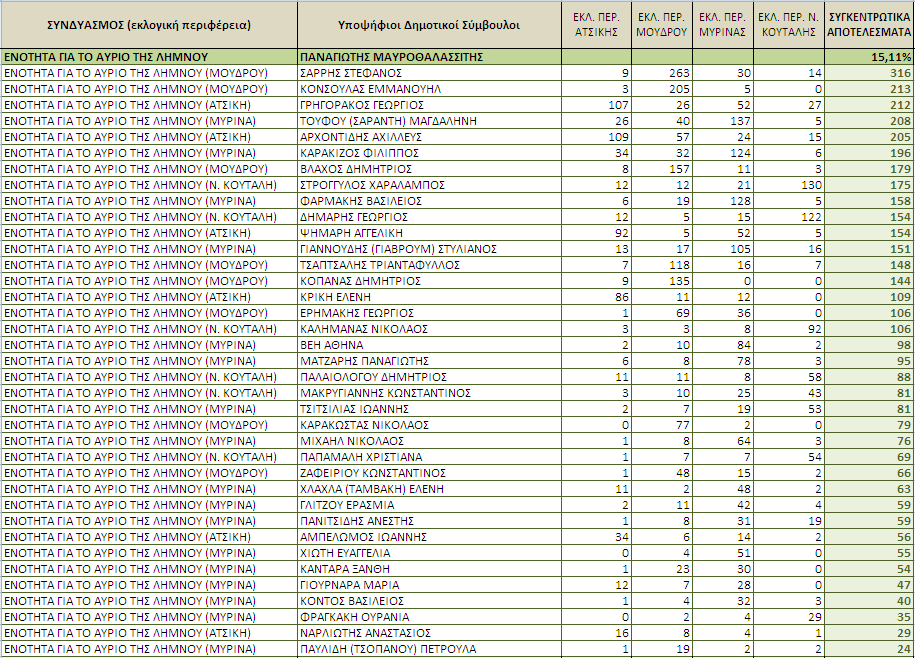
Task: Click candidate 'ΜΑΤΖΑΡΗΣ ΠΑΝΑΓΙΩΤΗΣ'
Action: pyautogui.click(x=364, y=361)
